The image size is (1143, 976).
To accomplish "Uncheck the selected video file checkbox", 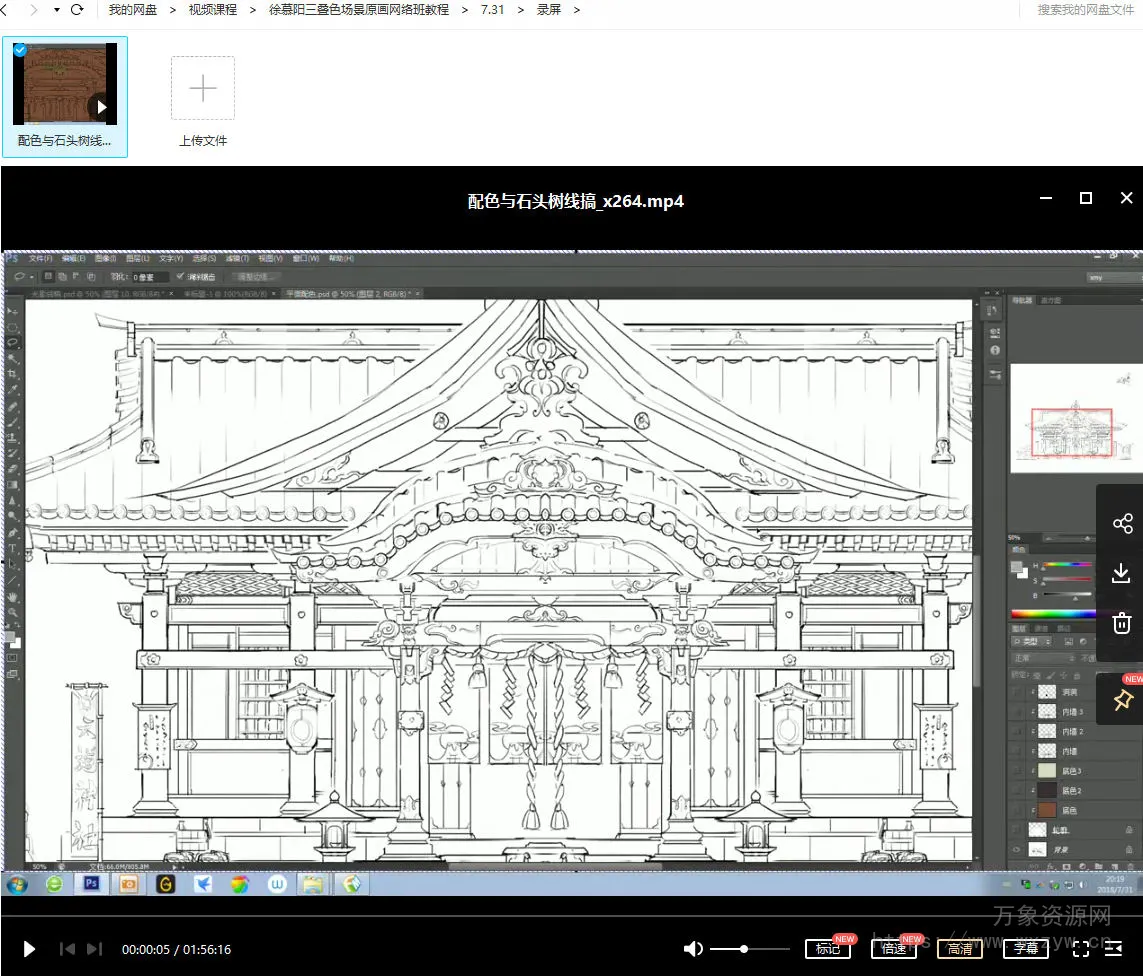I will click(x=20, y=49).
